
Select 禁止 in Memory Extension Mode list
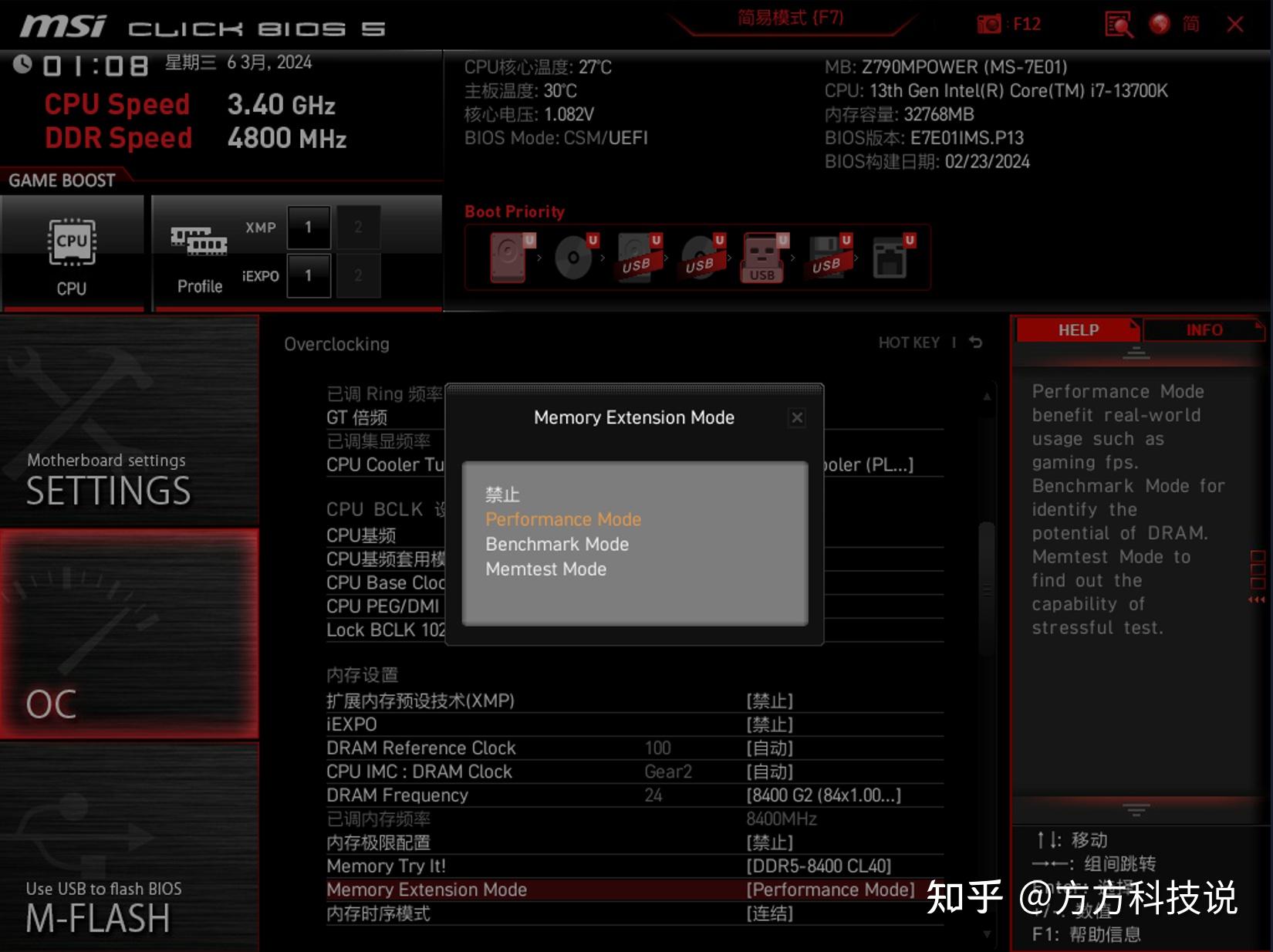[x=502, y=494]
